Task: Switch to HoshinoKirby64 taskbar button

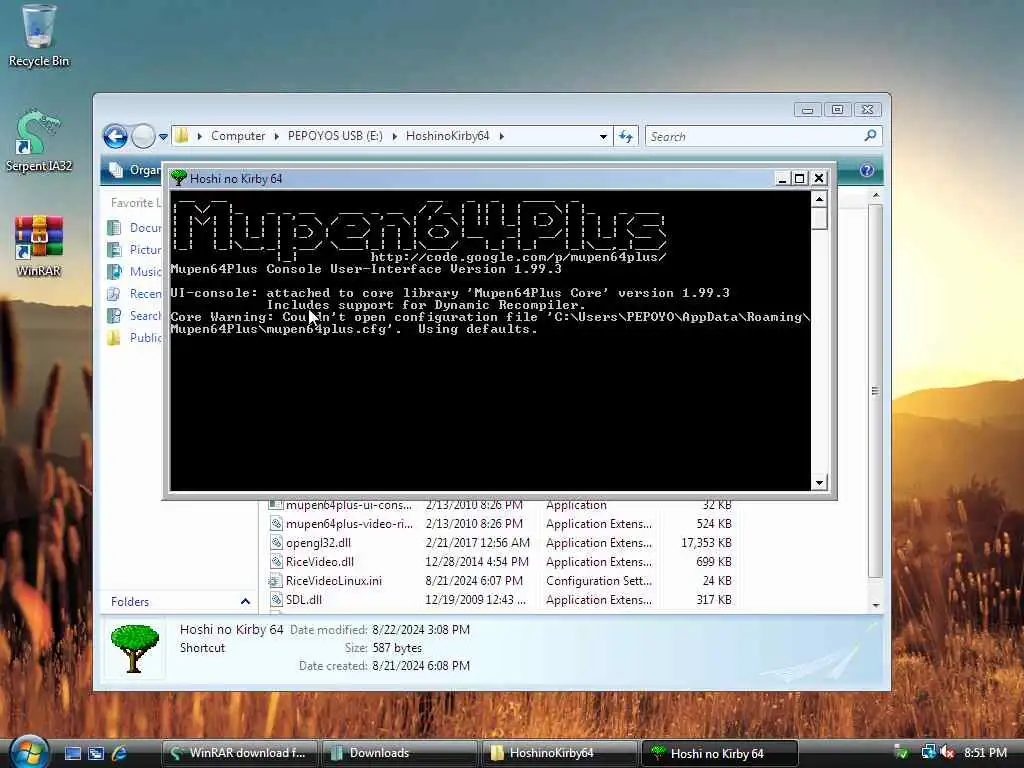Action: pyautogui.click(x=560, y=753)
